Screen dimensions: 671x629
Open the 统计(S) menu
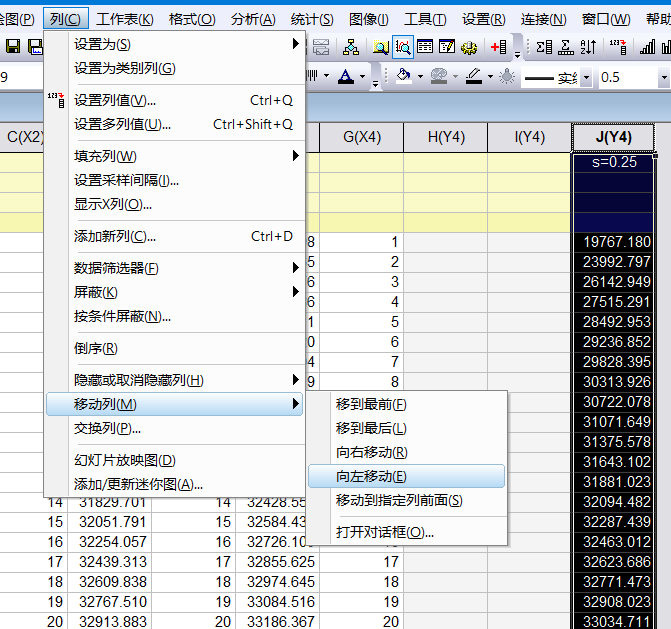(312, 19)
